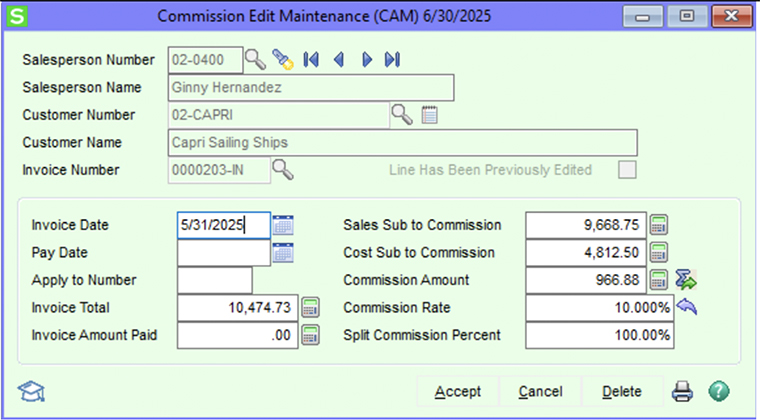Image resolution: width=760 pixels, height=420 pixels.
Task: Jump to the last salesperson record
Action: (x=393, y=60)
